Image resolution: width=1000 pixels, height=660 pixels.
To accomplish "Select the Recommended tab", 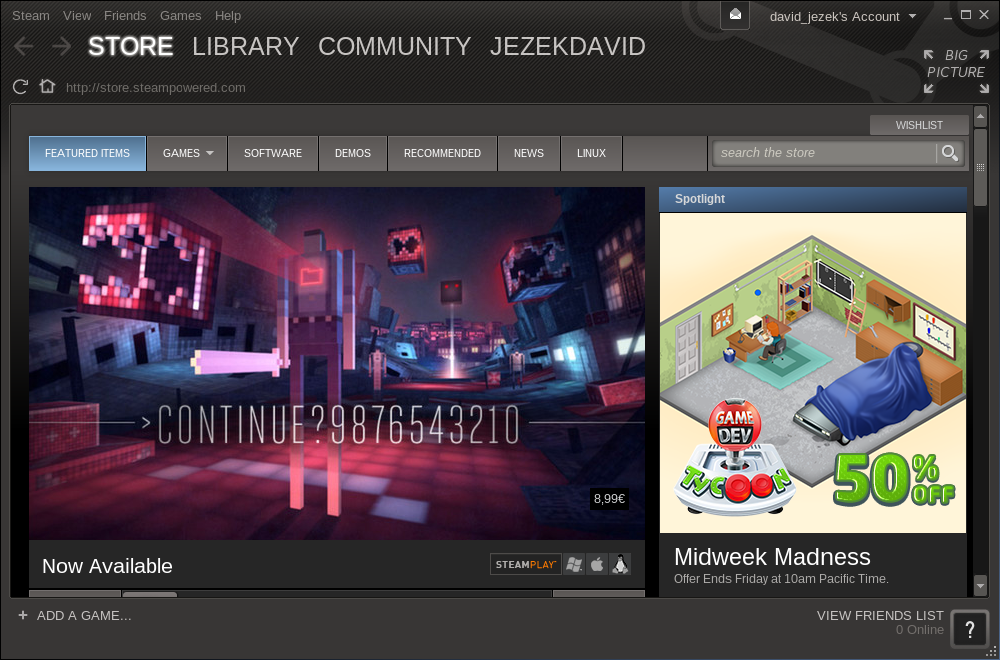I will 442,153.
